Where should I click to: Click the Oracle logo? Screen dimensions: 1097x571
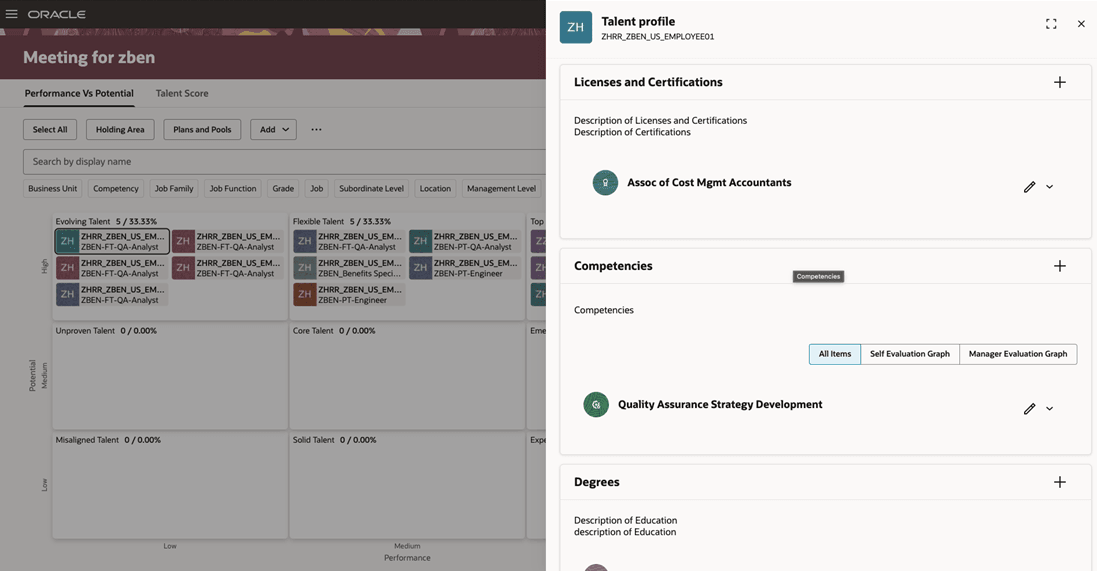tap(57, 14)
